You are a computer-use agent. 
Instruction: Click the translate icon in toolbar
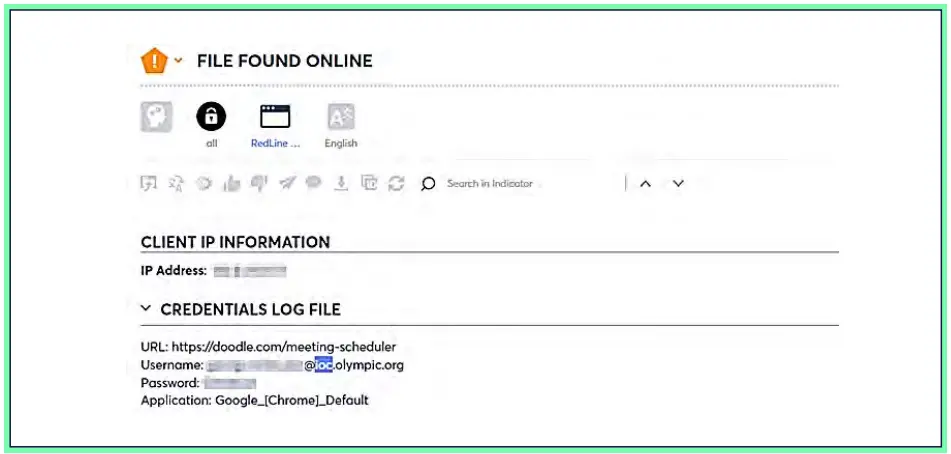pos(176,183)
